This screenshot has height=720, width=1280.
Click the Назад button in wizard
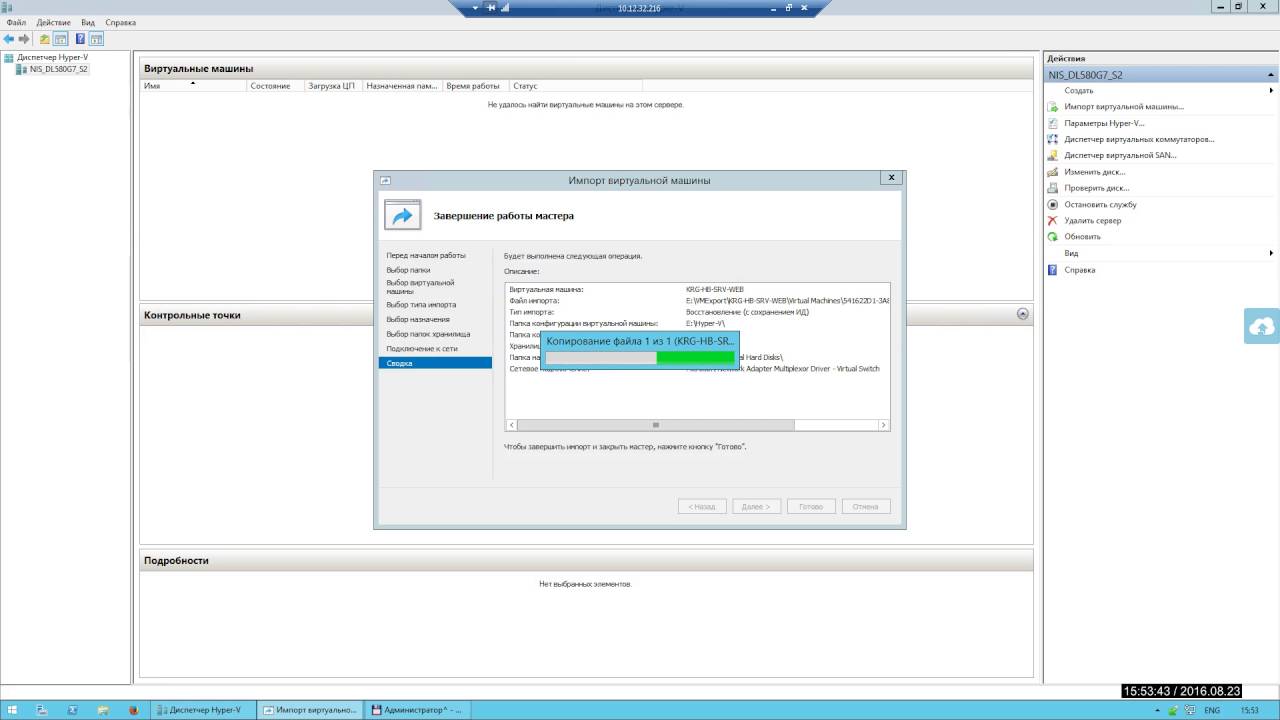click(x=701, y=507)
